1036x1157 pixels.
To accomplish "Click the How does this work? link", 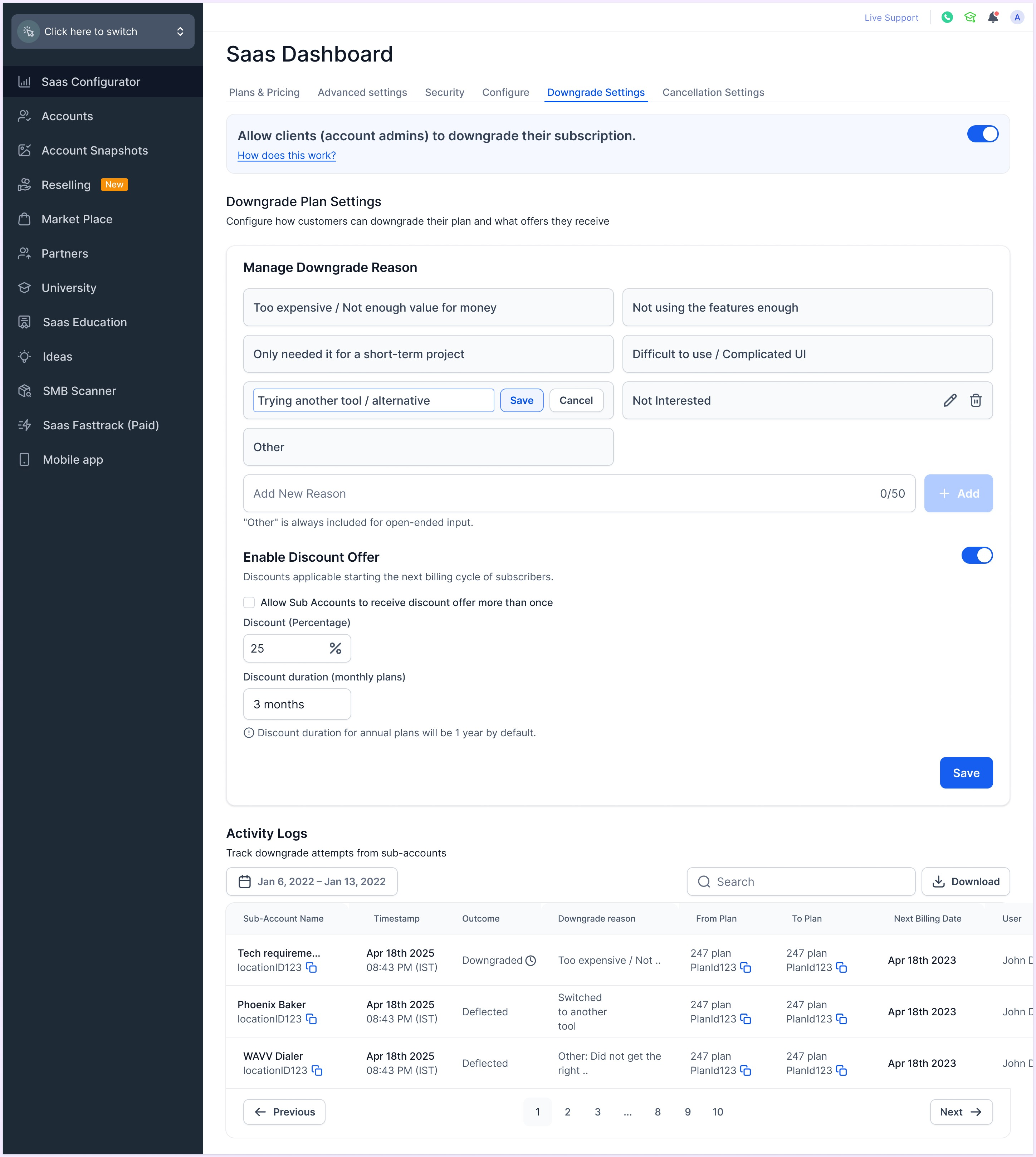I will (286, 155).
